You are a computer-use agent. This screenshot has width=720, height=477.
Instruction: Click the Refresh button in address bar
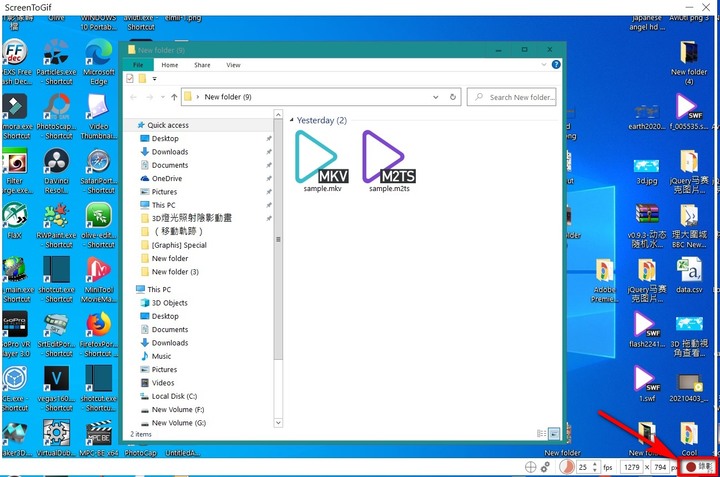point(452,97)
